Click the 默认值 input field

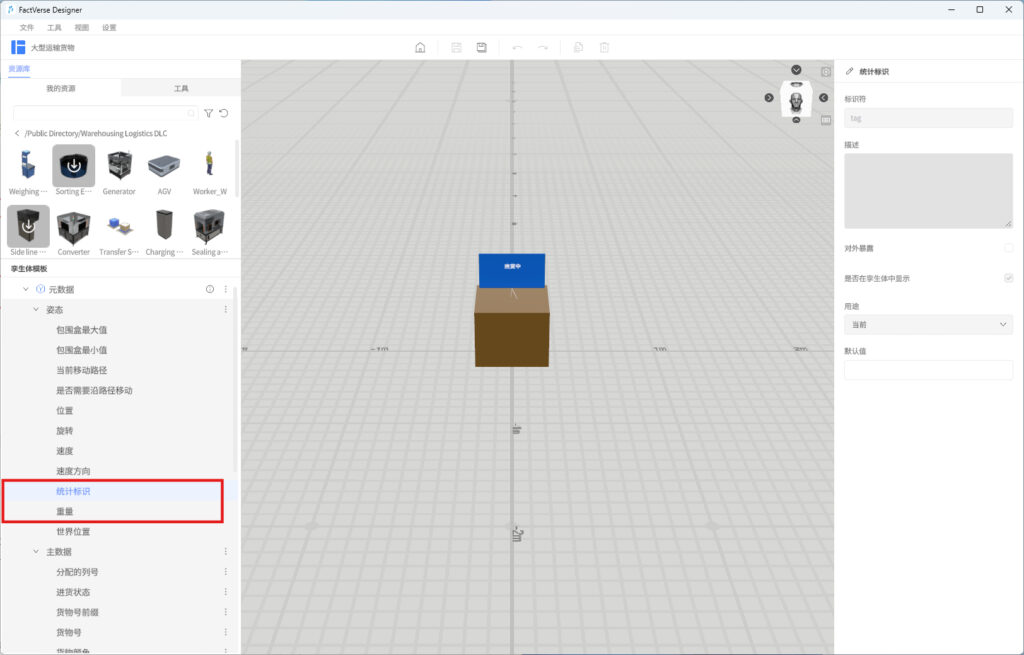[x=928, y=370]
